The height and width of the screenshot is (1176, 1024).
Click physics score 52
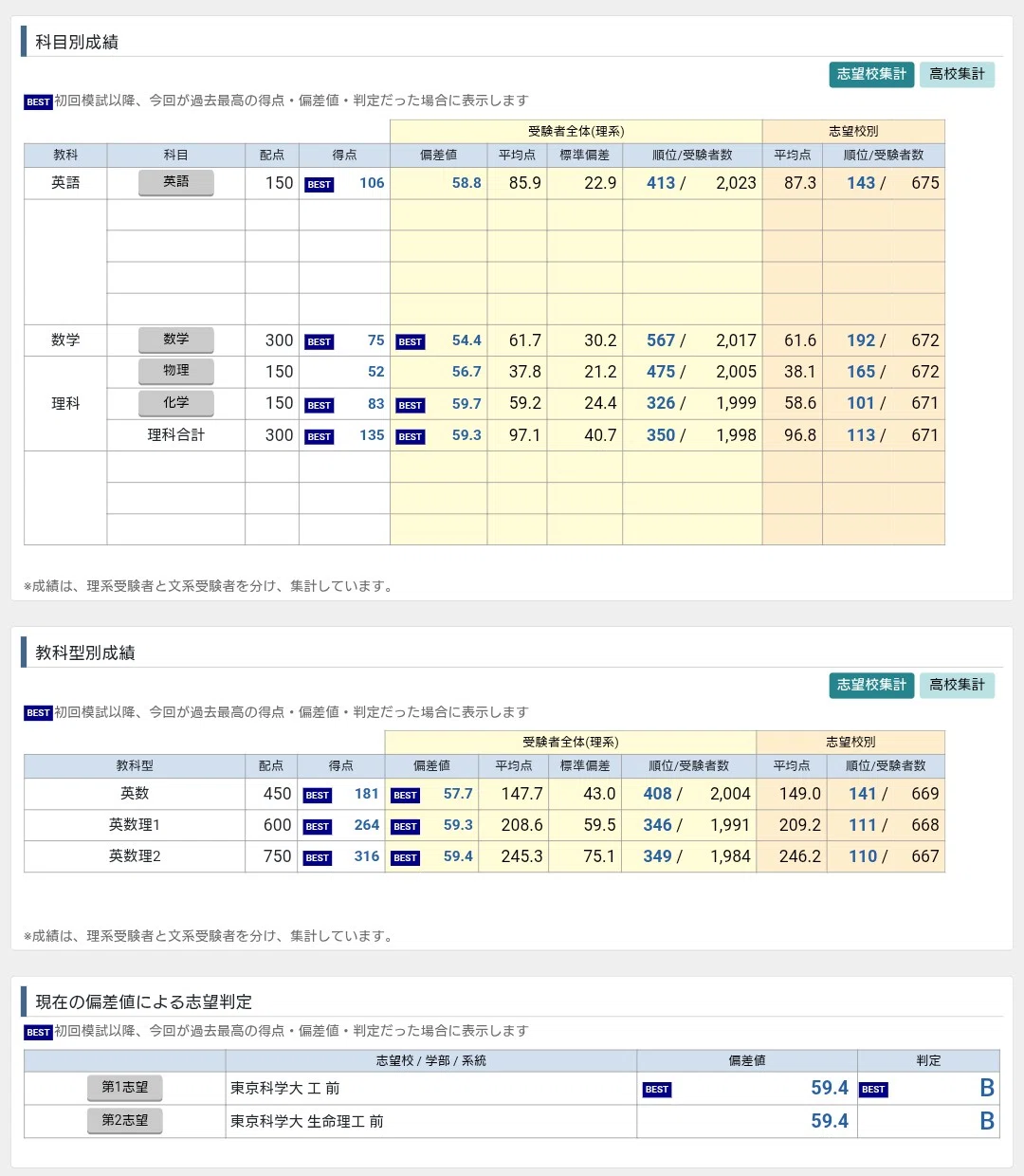(x=376, y=372)
